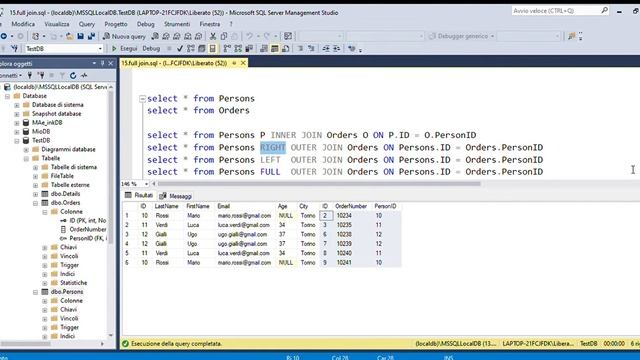Expand the MAe_inkDB database node
The height and width of the screenshot is (360, 640).
click(x=17, y=123)
